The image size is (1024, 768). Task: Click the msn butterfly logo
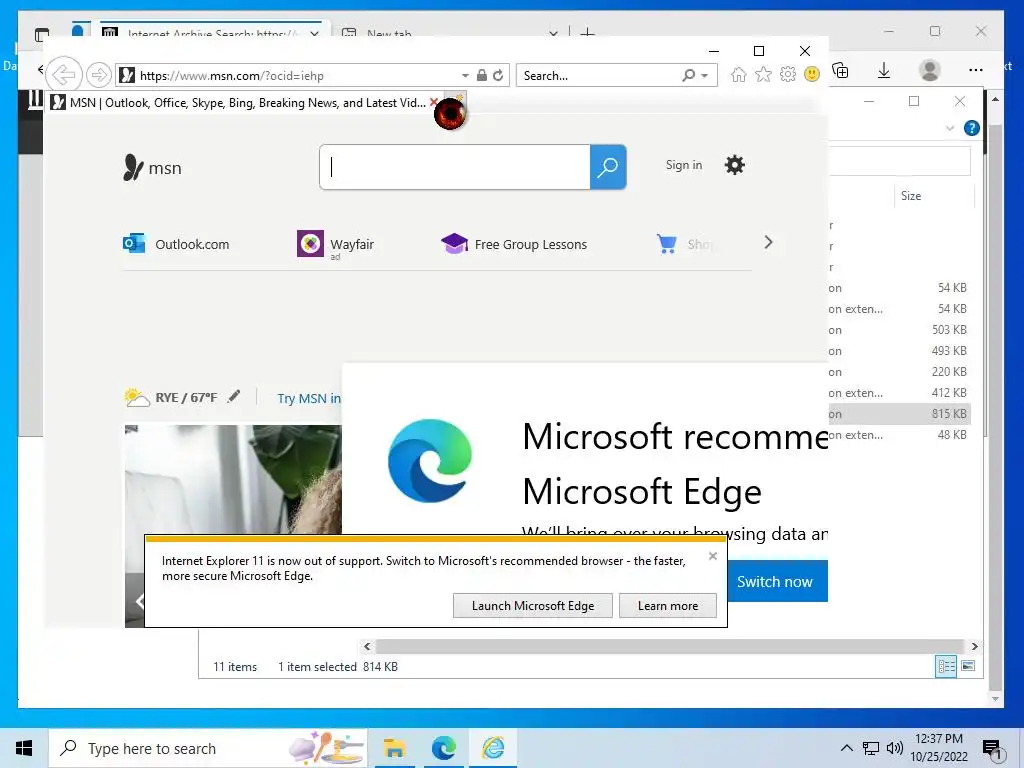click(152, 168)
